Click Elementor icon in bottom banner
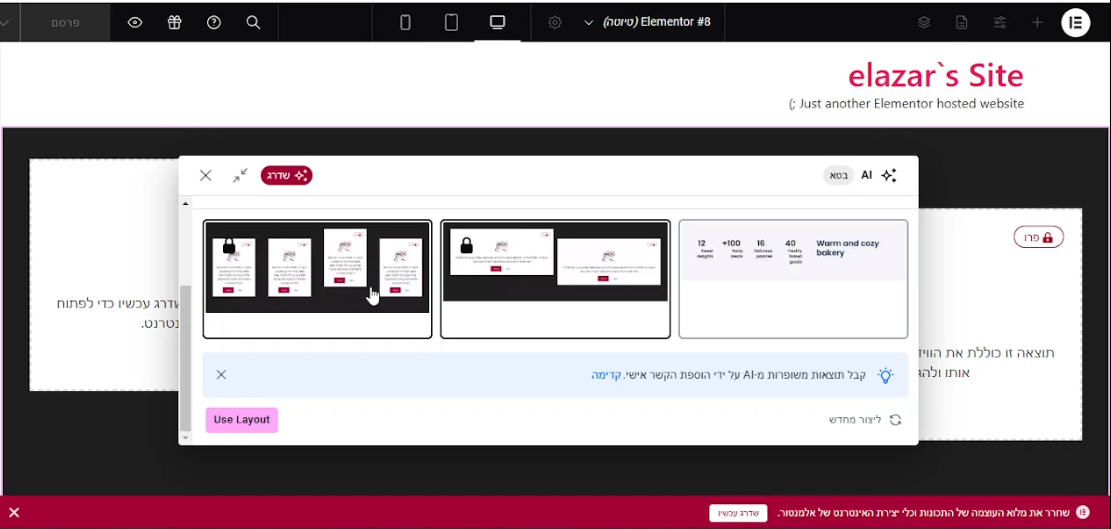Image resolution: width=1111 pixels, height=529 pixels. (1083, 512)
